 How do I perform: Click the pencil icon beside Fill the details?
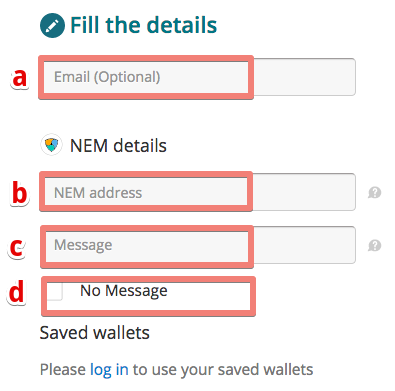(52, 26)
